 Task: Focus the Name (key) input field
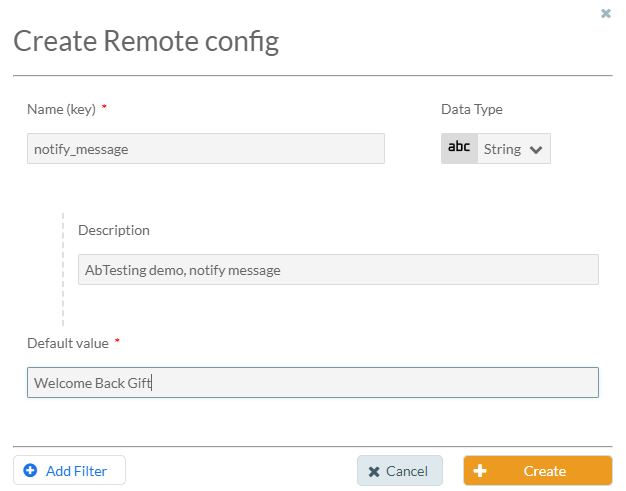(206, 148)
